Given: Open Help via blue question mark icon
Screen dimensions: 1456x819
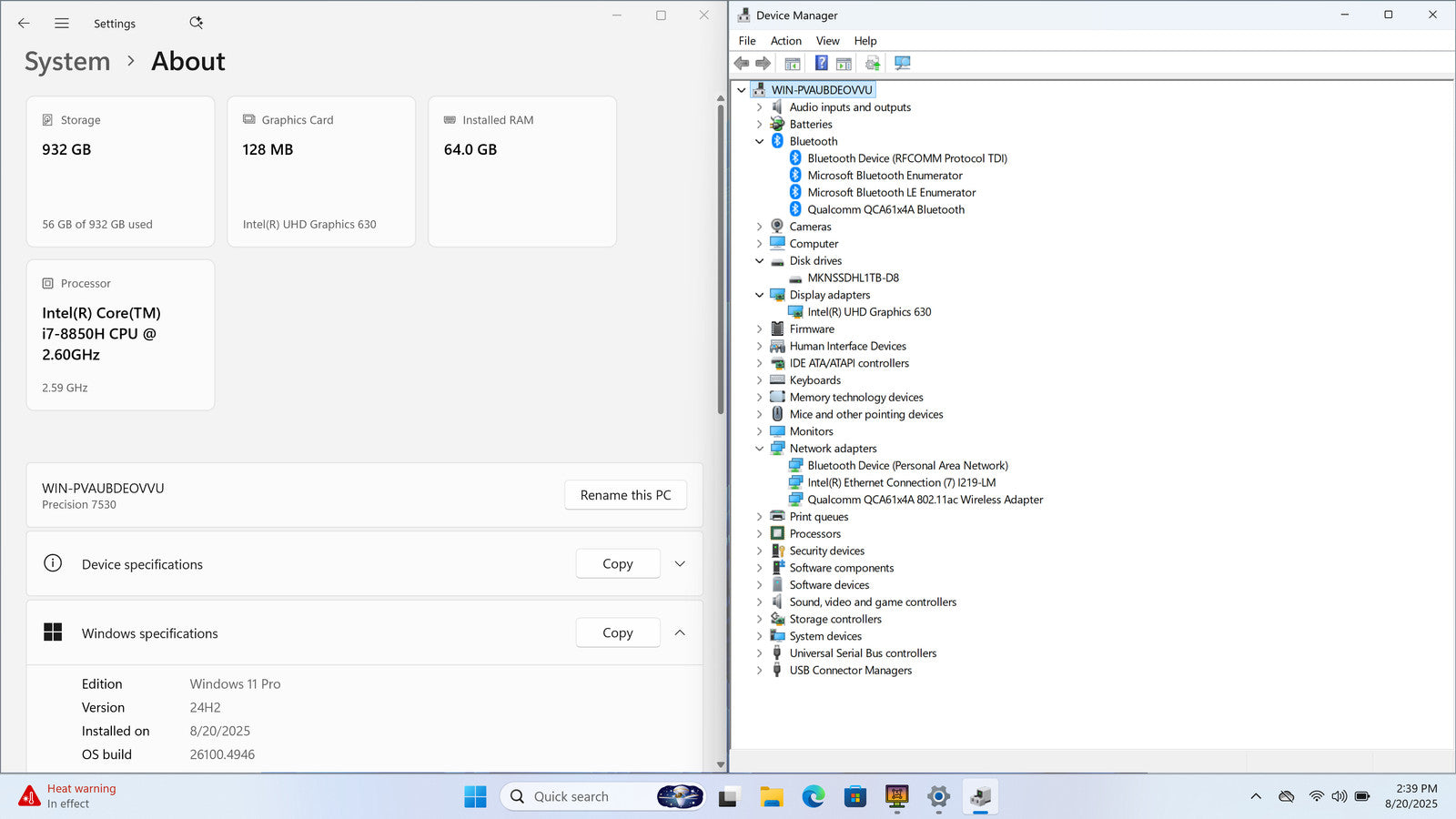Looking at the screenshot, I should 821,63.
